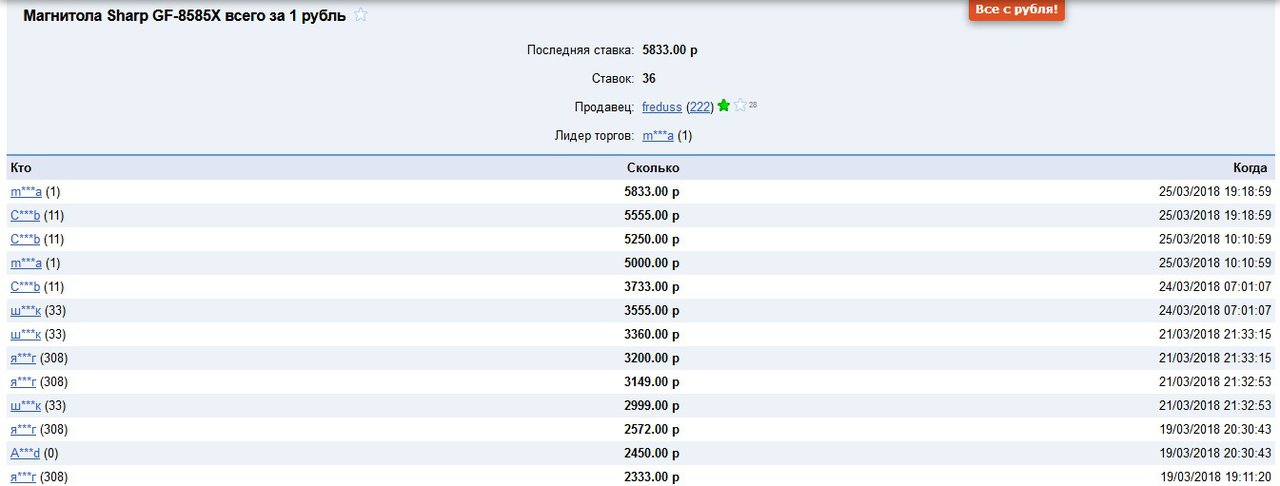
Task: Open bidder ш***к on 2999.00 bid row
Action: [x=25, y=406]
